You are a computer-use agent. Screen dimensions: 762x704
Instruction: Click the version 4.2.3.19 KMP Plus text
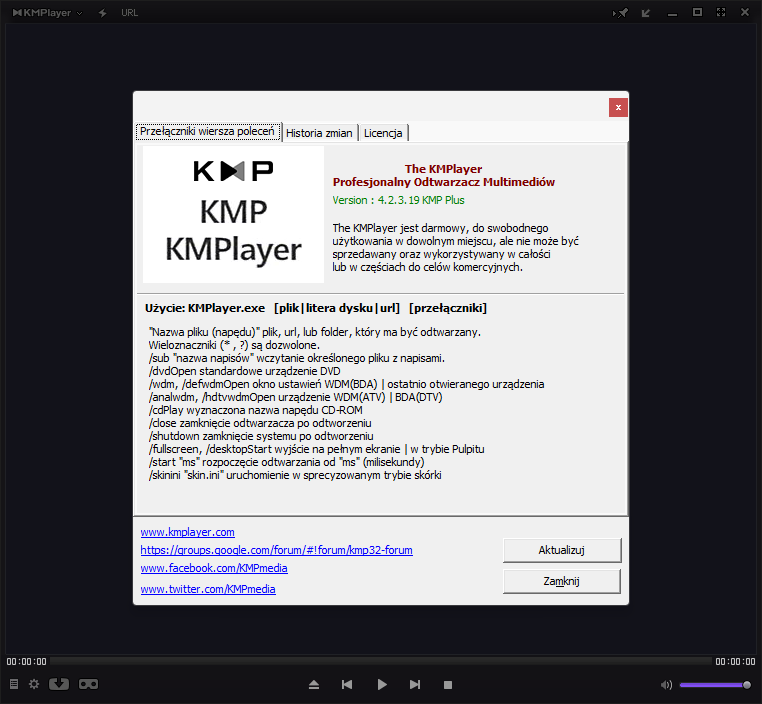[x=398, y=200]
